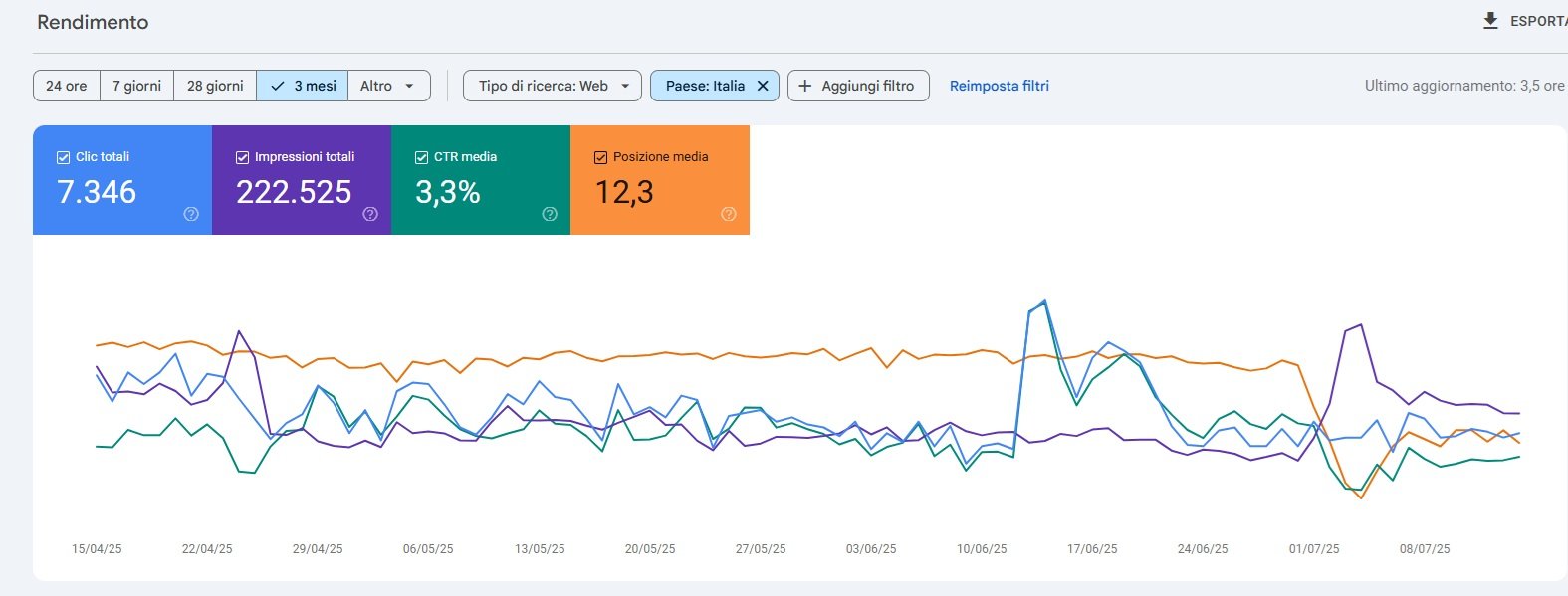Screen dimensions: 1568x596
Task: Open help icon on Clic totali card
Action: point(191,214)
